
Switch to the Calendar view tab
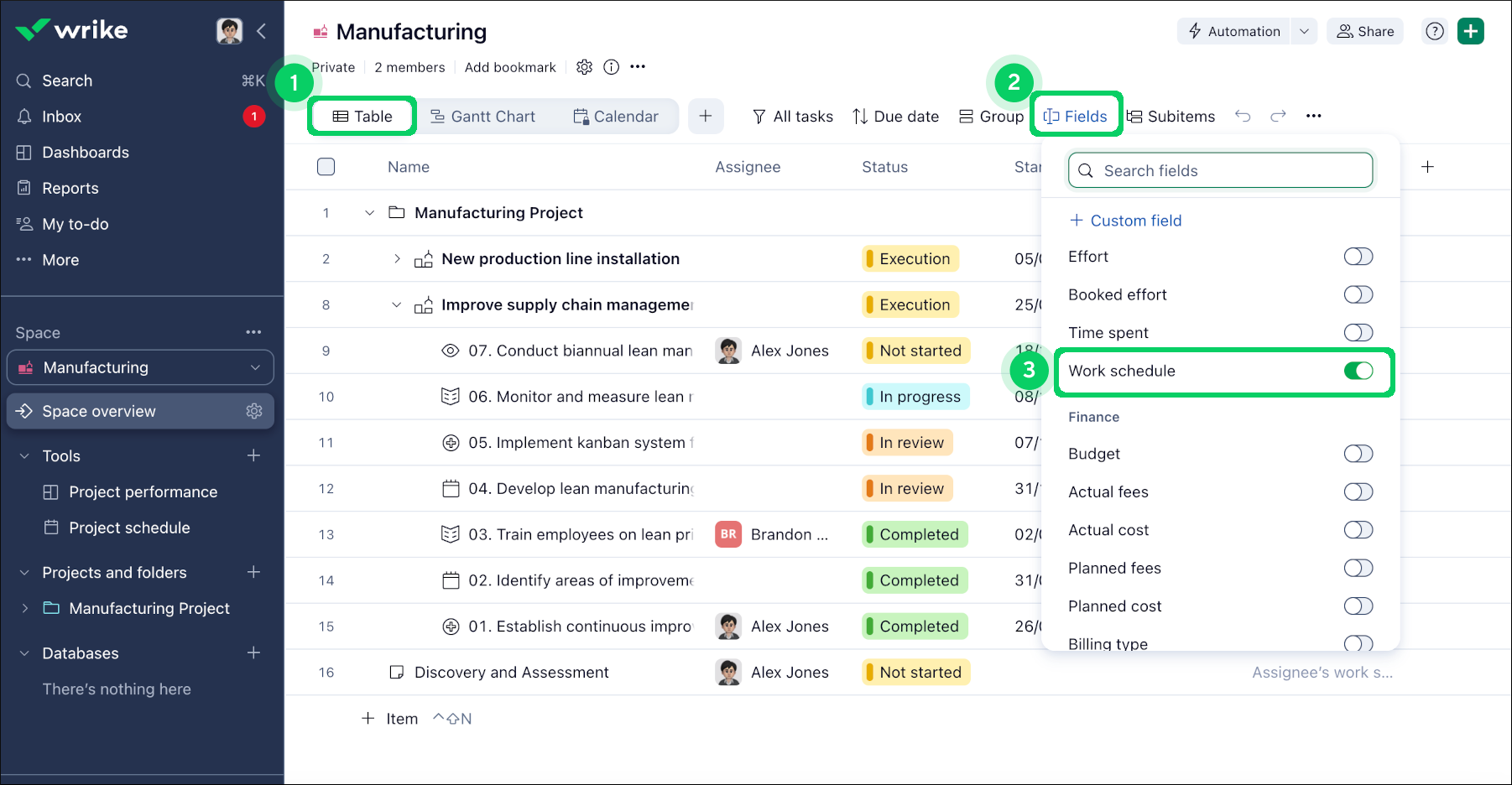[x=616, y=117]
